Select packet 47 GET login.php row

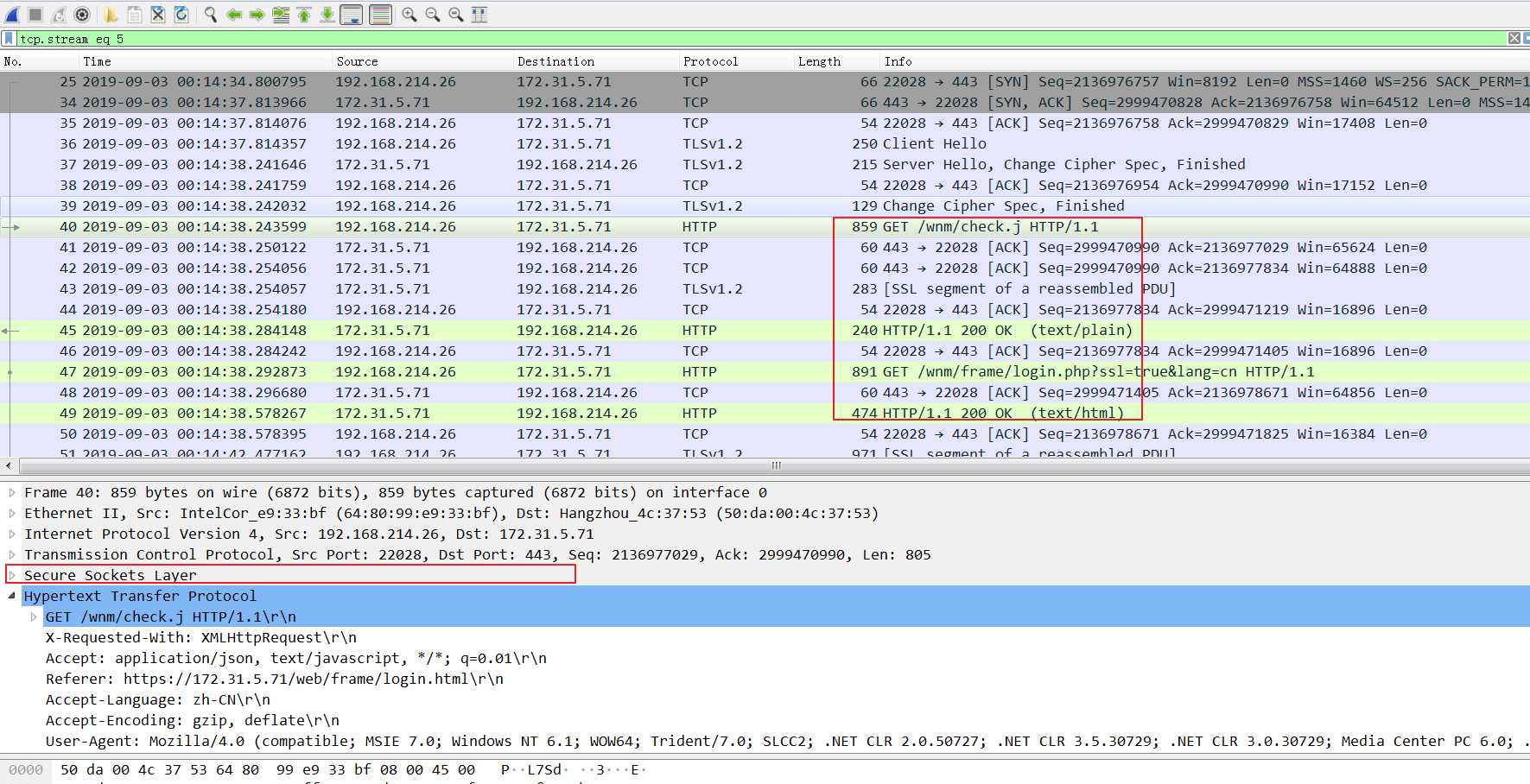[x=765, y=371]
